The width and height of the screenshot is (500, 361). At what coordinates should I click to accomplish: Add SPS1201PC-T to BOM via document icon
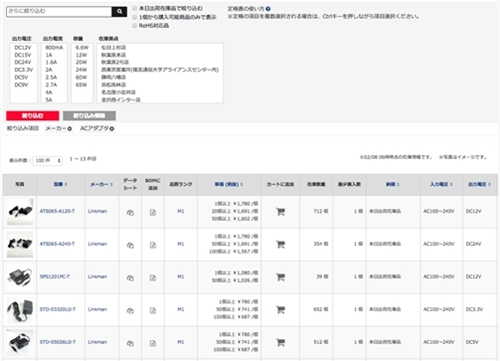click(153, 278)
